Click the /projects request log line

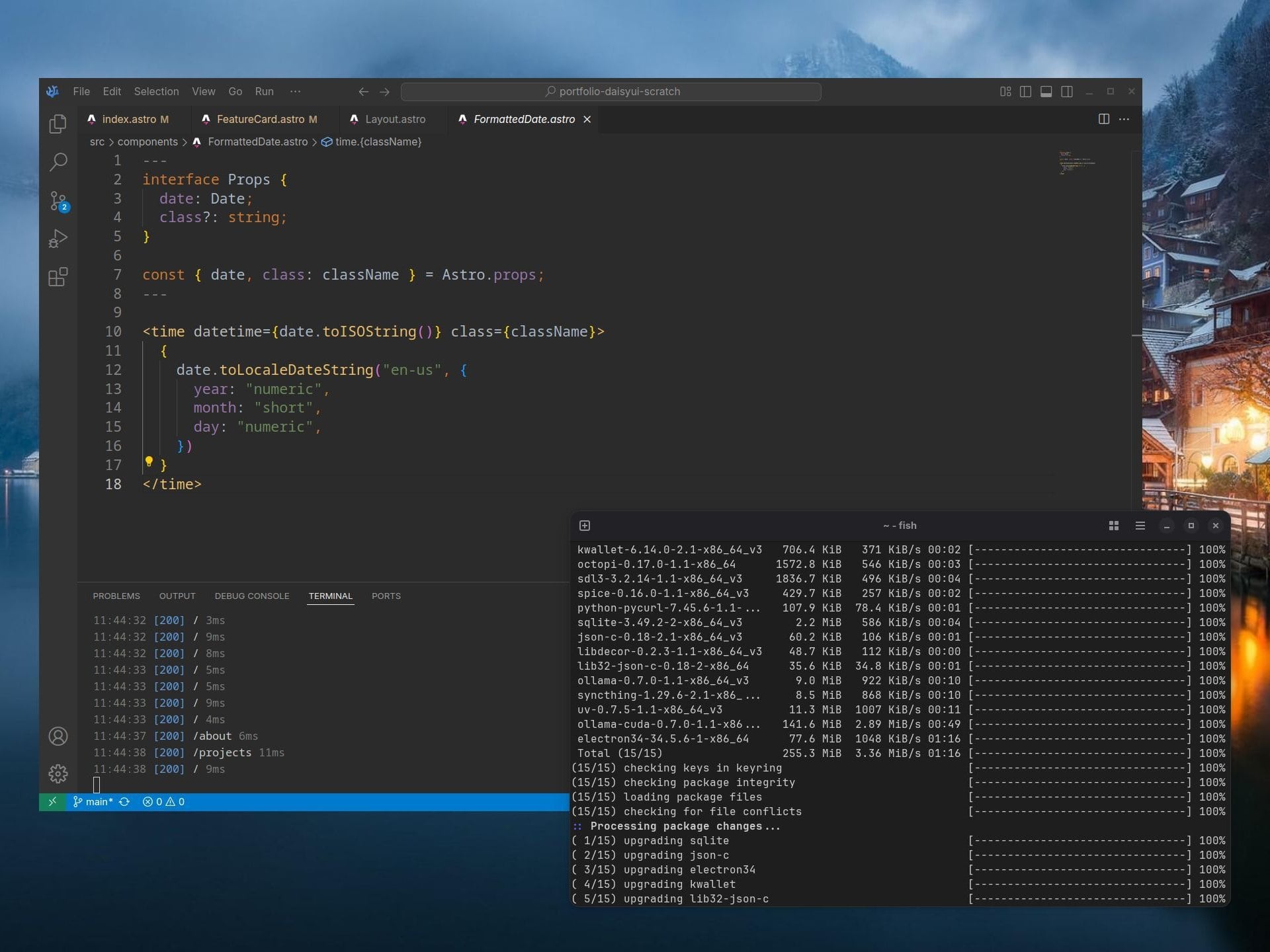pyautogui.click(x=189, y=752)
